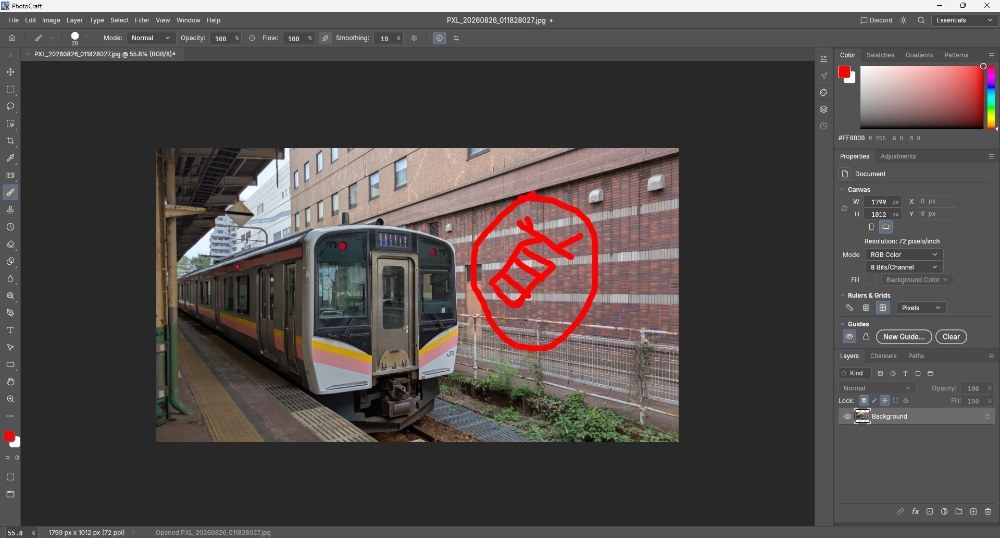Open the Discord link in title bar
Image resolution: width=1000 pixels, height=538 pixels.
point(877,20)
